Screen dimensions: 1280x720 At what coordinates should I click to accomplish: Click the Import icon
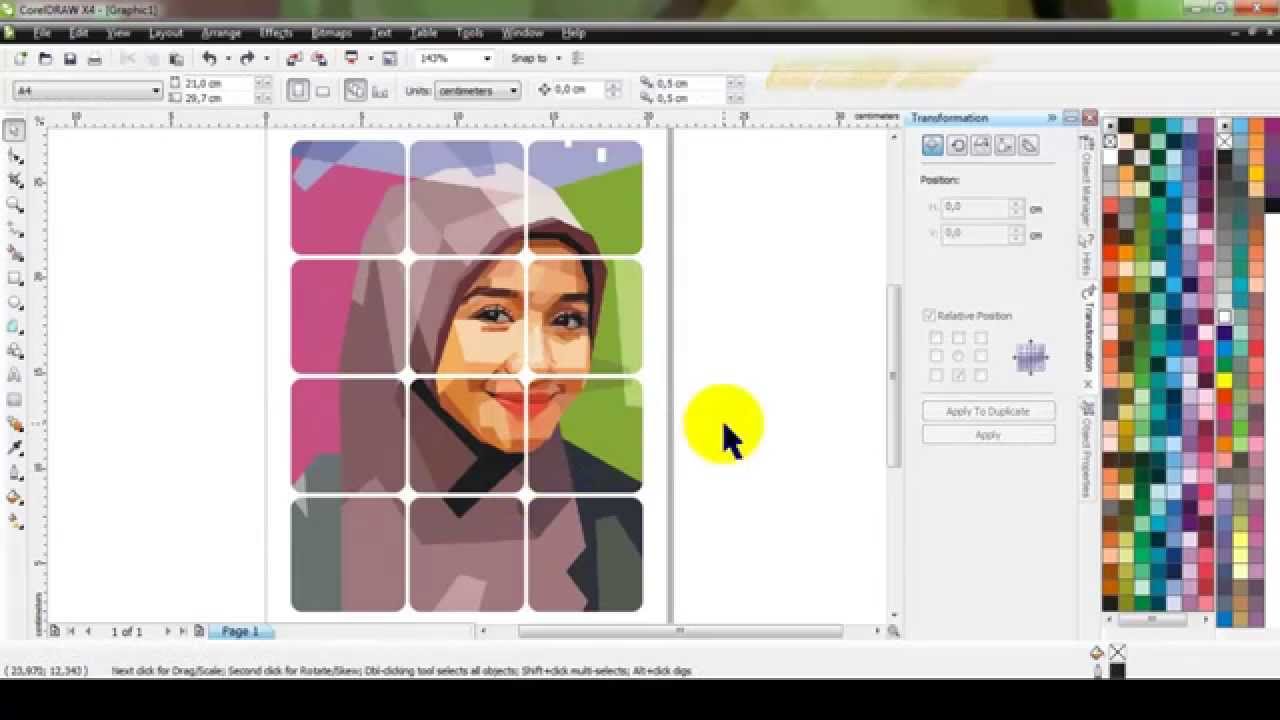[294, 59]
